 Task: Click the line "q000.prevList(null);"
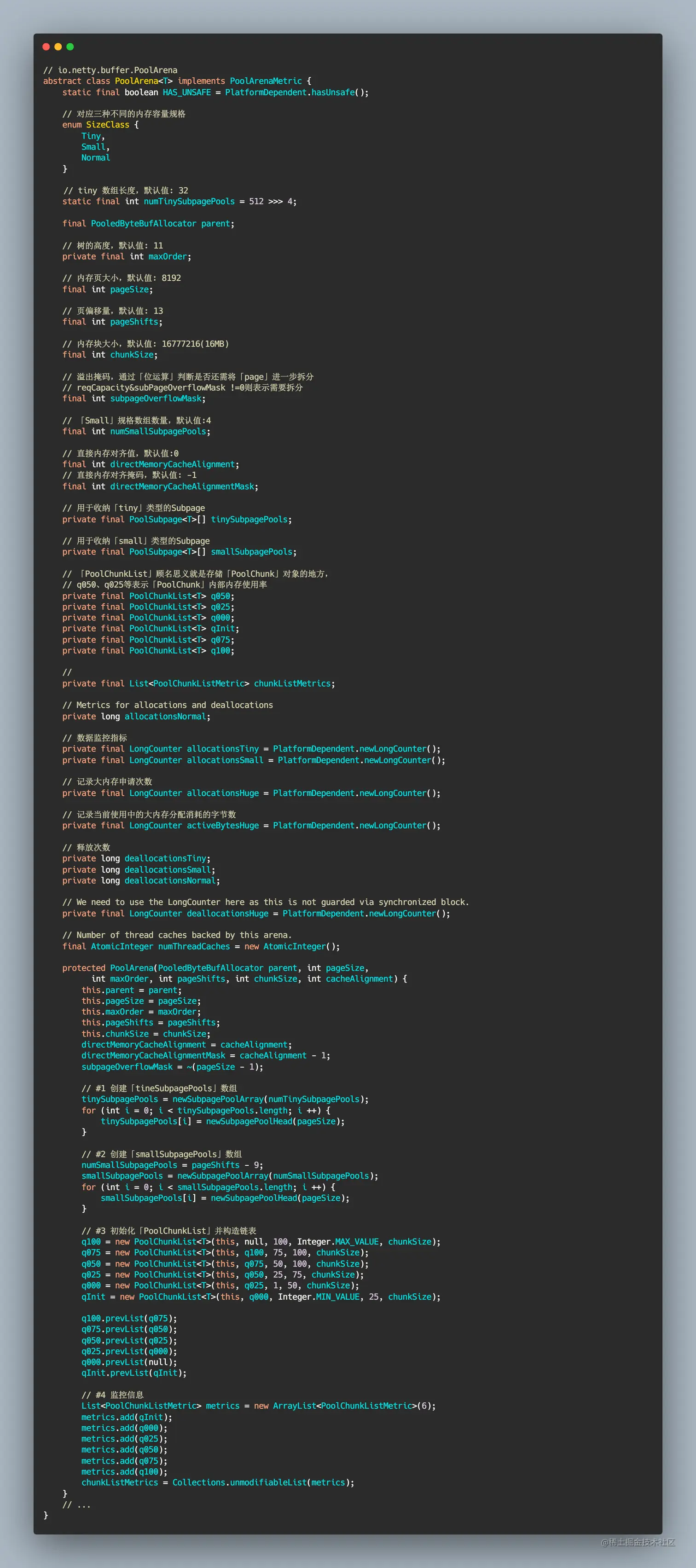click(x=129, y=1362)
